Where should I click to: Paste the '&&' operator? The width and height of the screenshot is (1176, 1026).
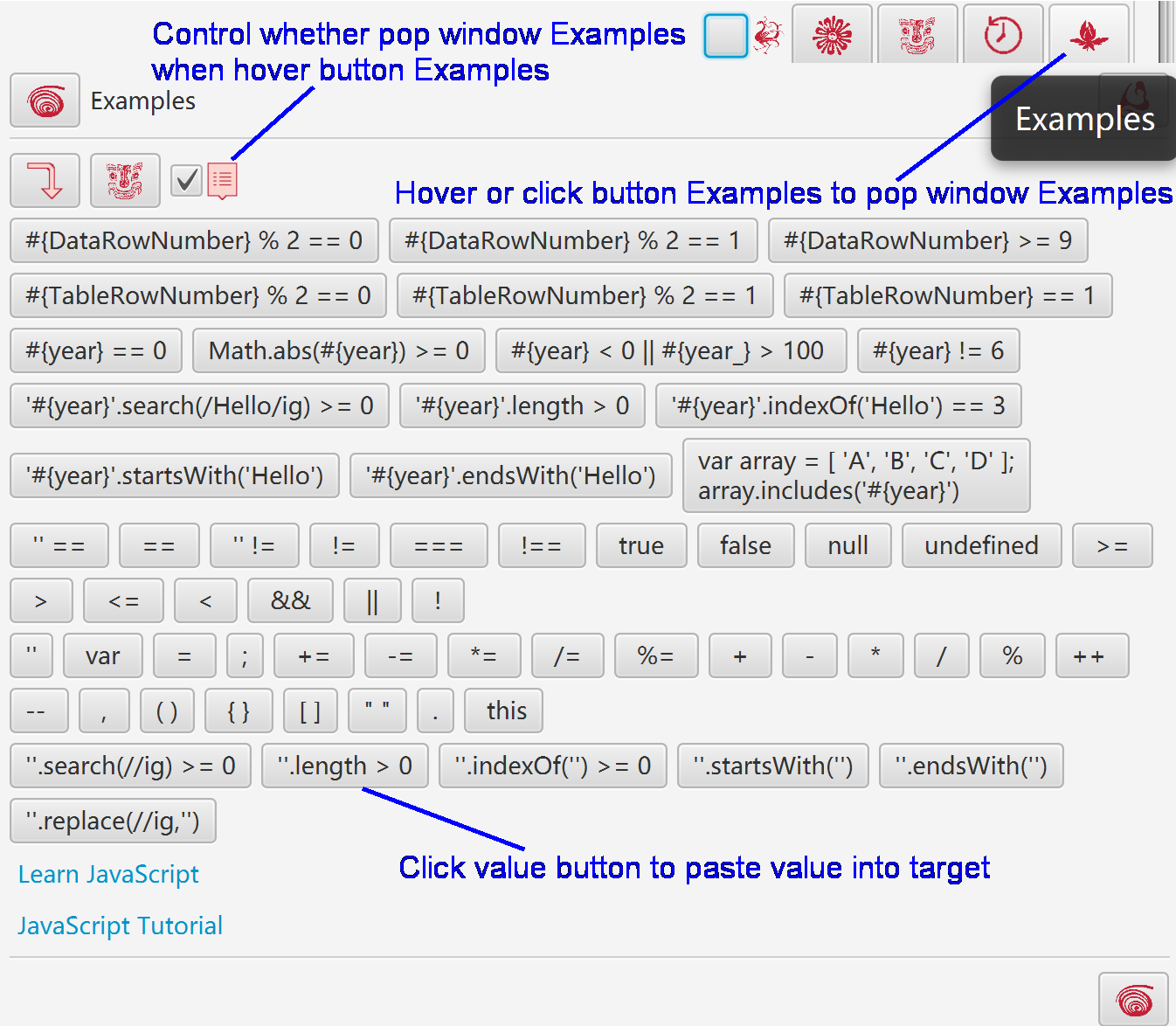click(291, 600)
